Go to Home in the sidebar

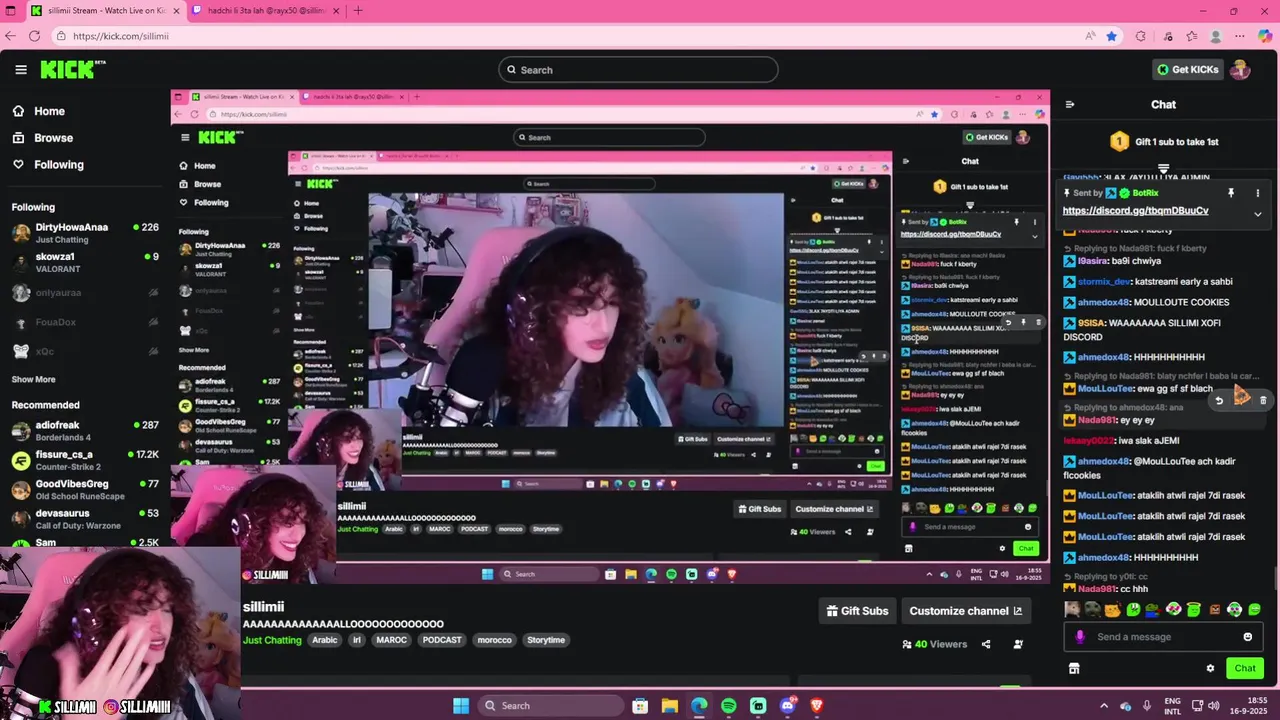point(39,111)
